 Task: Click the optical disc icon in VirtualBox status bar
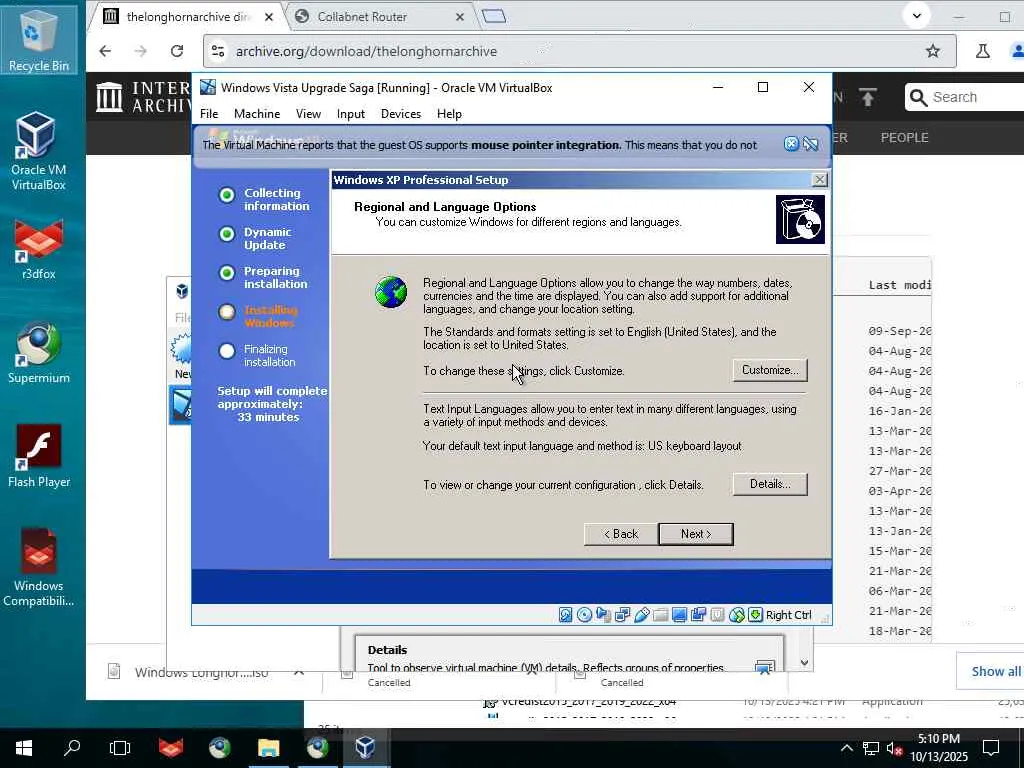(584, 615)
